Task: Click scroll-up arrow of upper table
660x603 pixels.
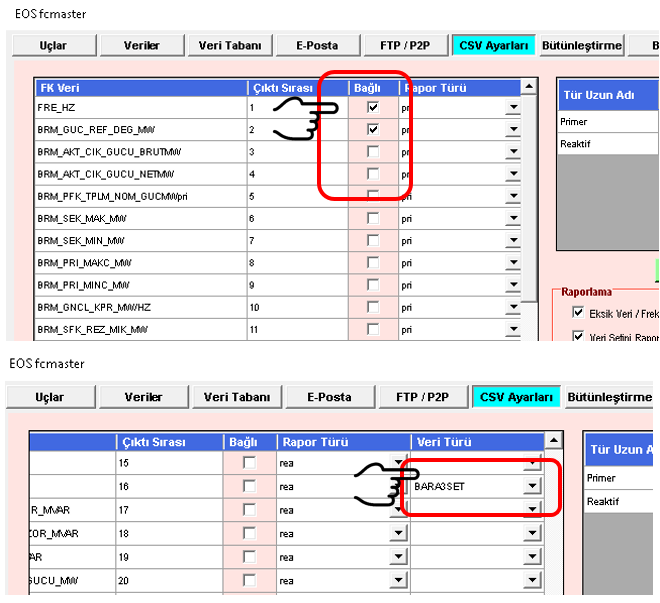Action: pos(529,87)
